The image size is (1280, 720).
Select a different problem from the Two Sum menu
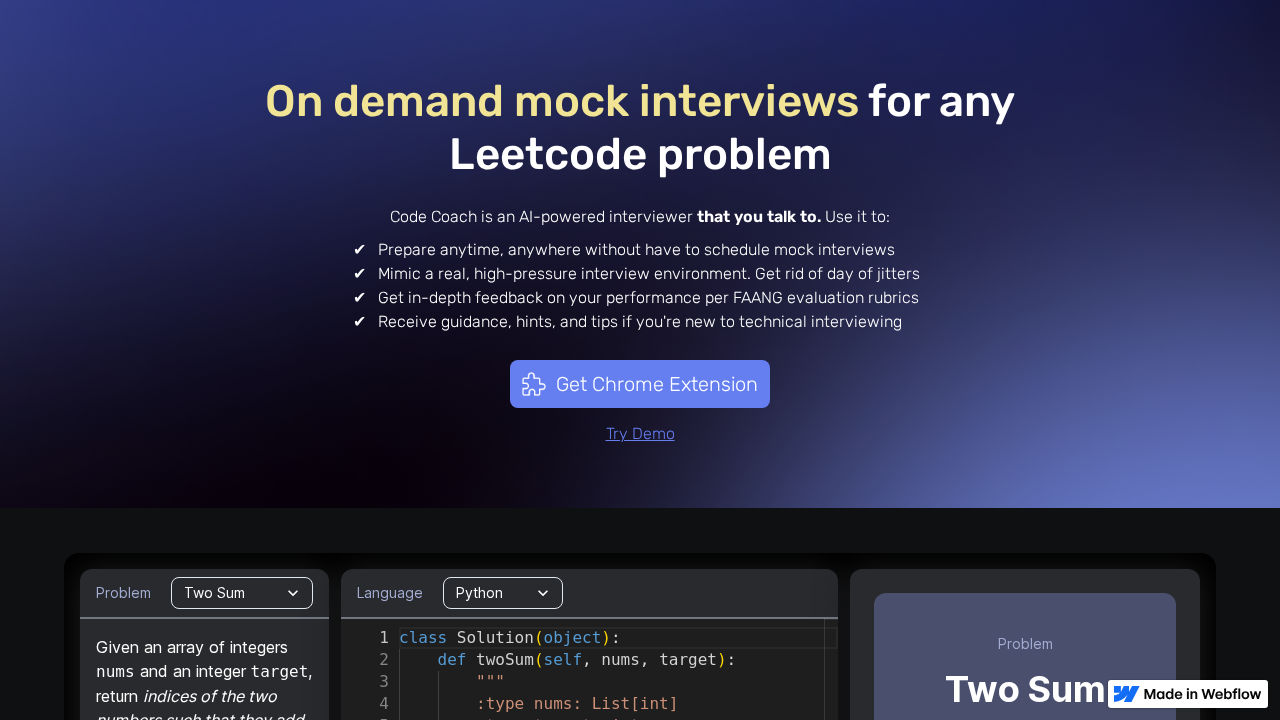tap(241, 593)
